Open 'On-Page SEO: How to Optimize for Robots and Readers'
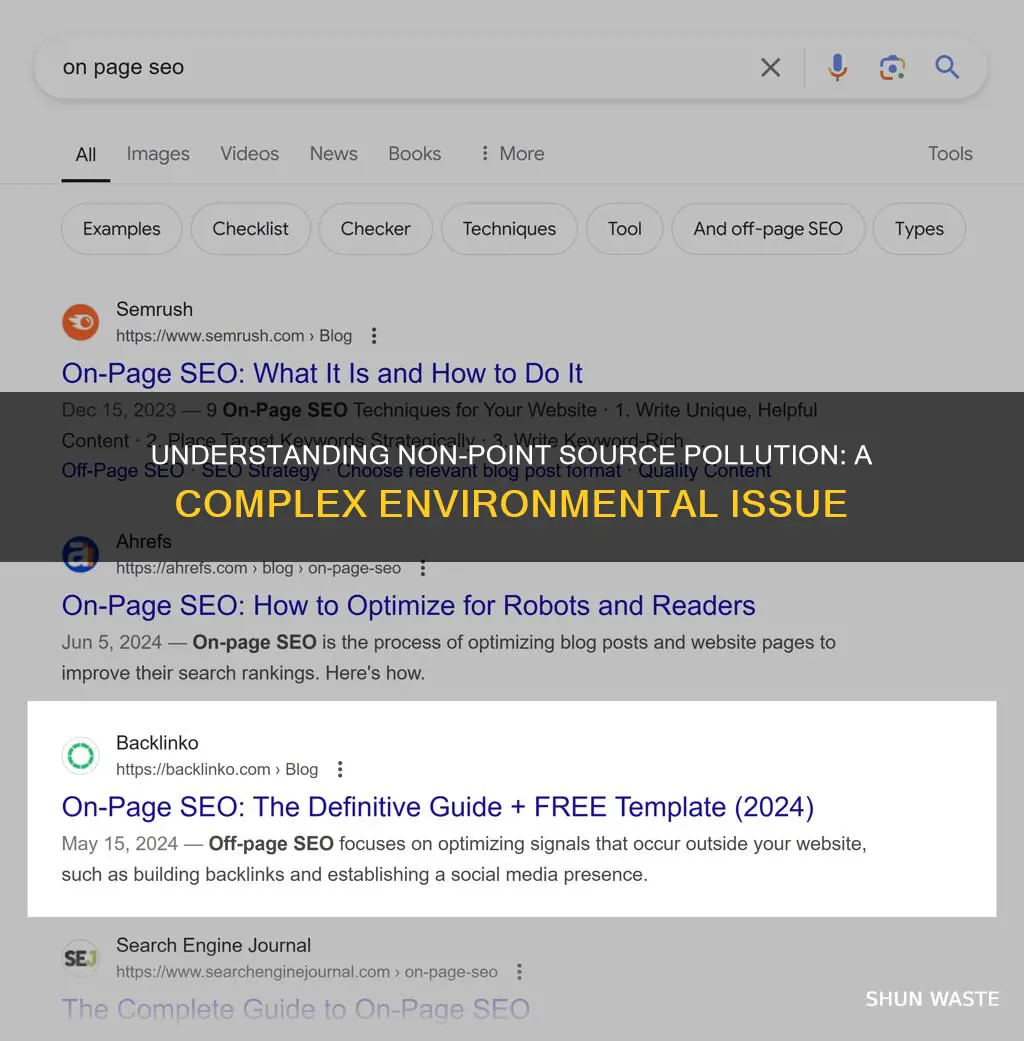This screenshot has width=1024, height=1041. (x=408, y=606)
